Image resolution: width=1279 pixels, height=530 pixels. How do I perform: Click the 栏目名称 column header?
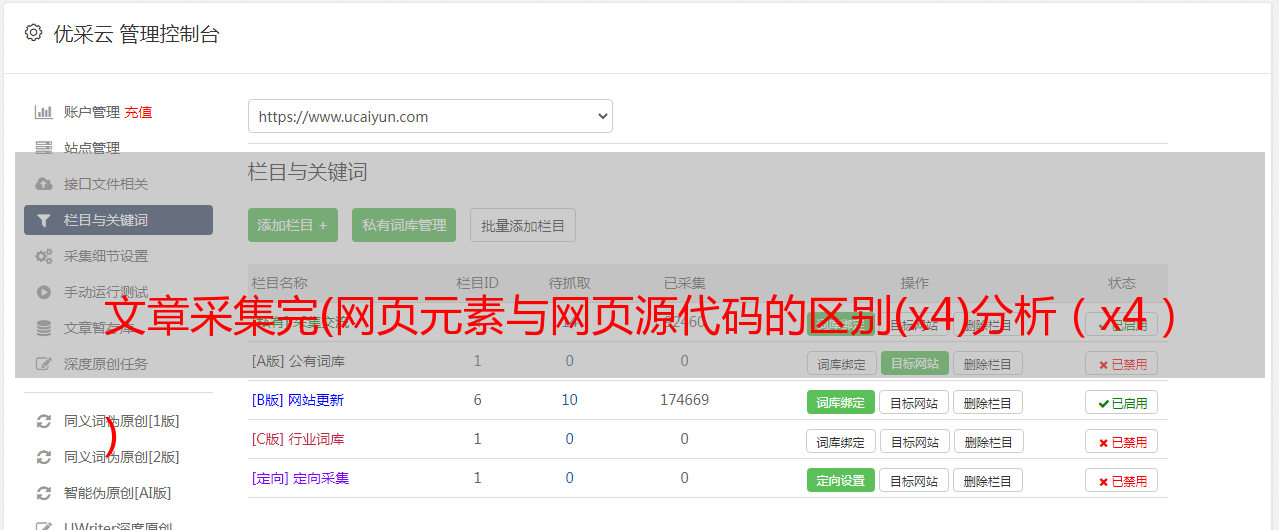[279, 283]
